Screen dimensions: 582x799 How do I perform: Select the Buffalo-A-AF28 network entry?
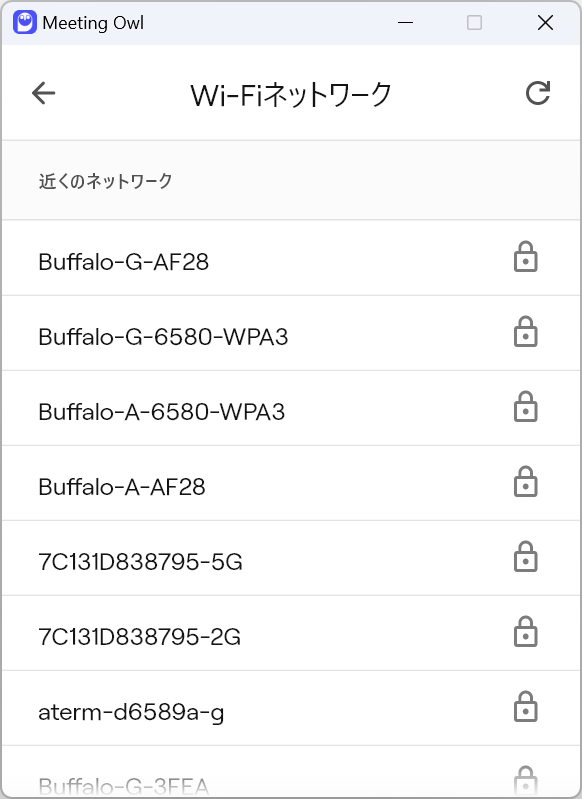291,483
